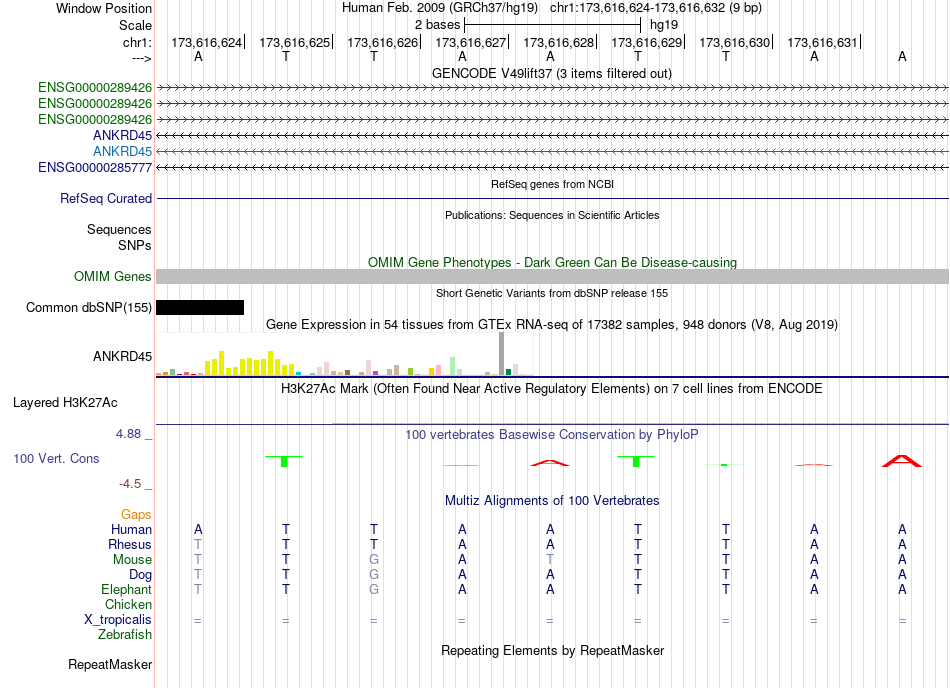Open RefSeq Curated track label
This screenshot has height=688, width=950.
pos(105,199)
